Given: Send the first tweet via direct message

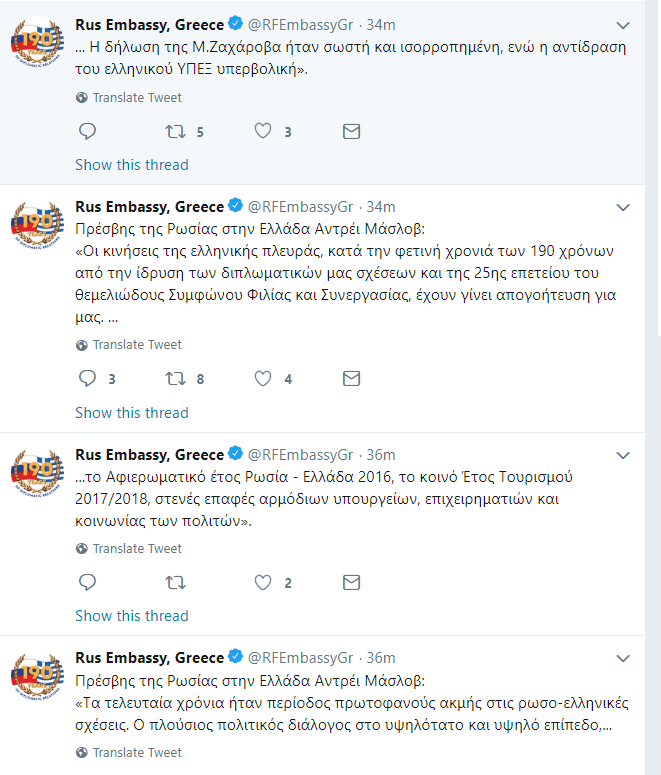Looking at the screenshot, I should pos(352,131).
